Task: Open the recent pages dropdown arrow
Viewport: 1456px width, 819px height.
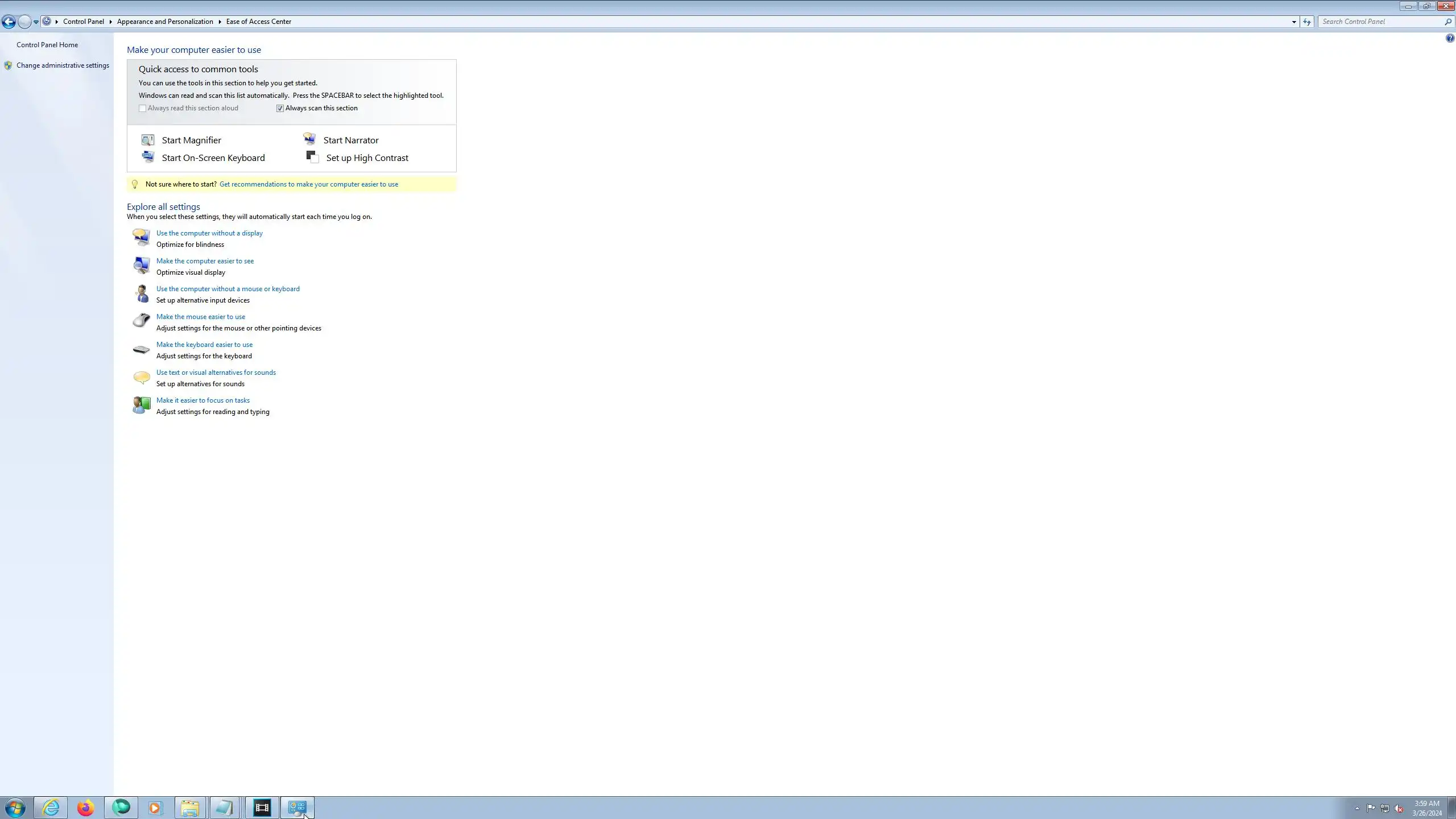Action: click(x=36, y=22)
